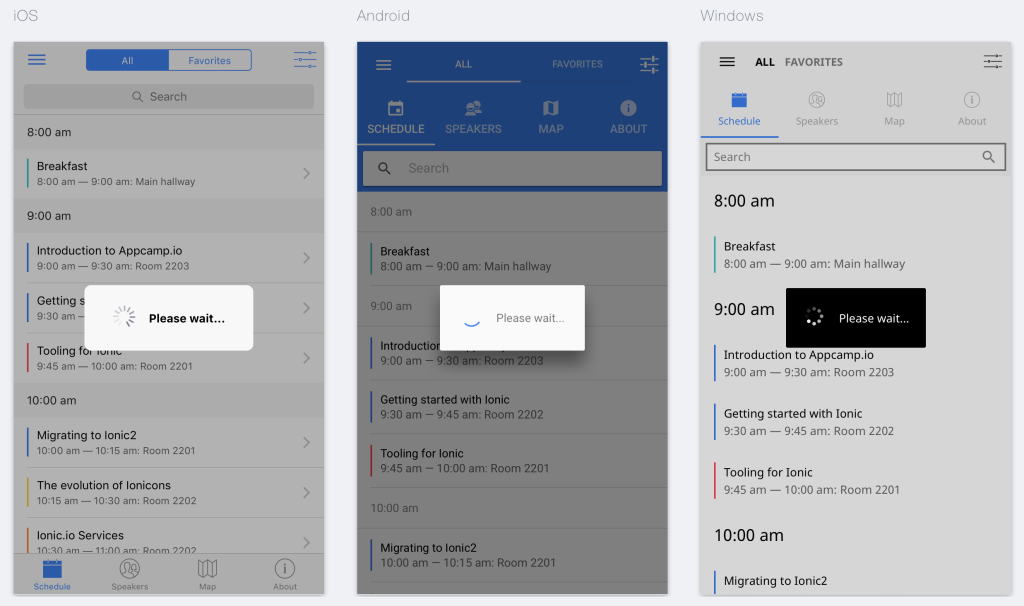Click the loading spinner in Windows dialog

point(814,317)
